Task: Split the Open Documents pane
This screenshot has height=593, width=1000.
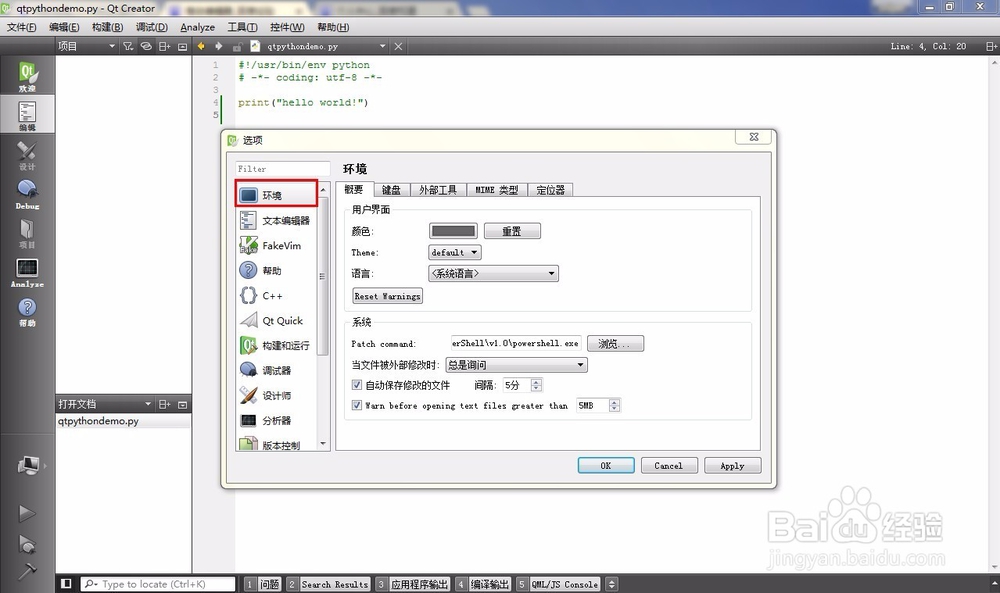Action: coord(164,404)
